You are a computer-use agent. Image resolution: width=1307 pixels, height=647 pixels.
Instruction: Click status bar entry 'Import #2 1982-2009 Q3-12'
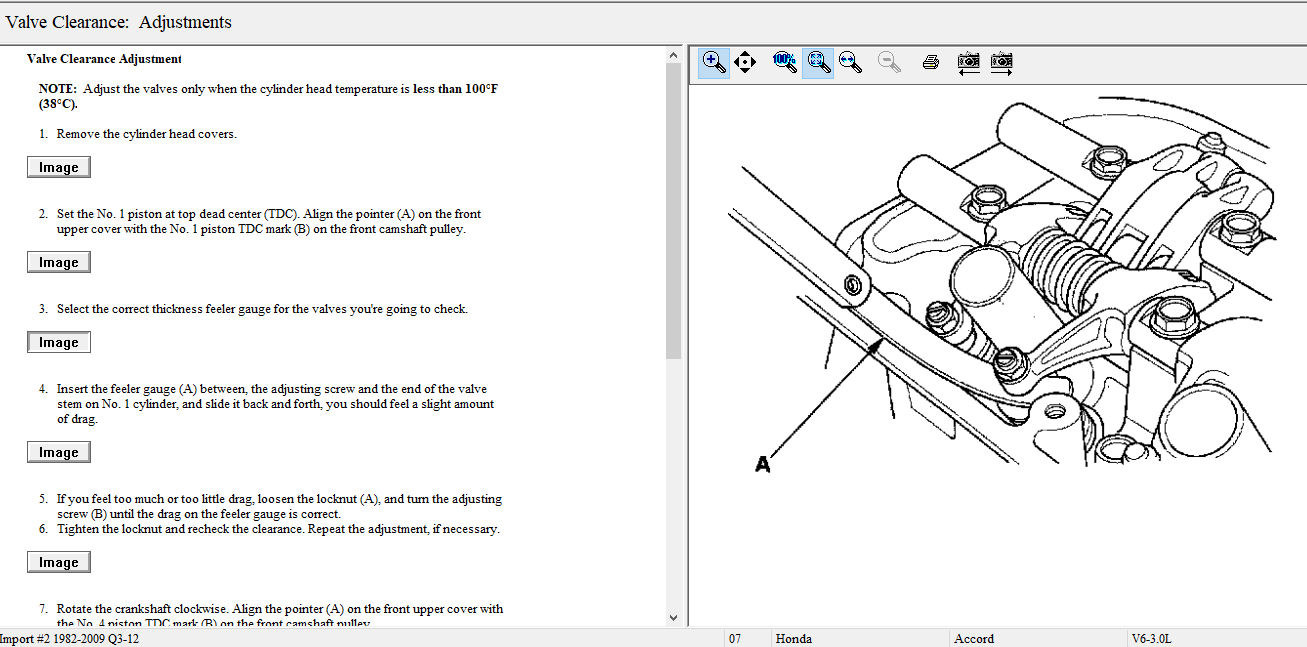pos(70,638)
